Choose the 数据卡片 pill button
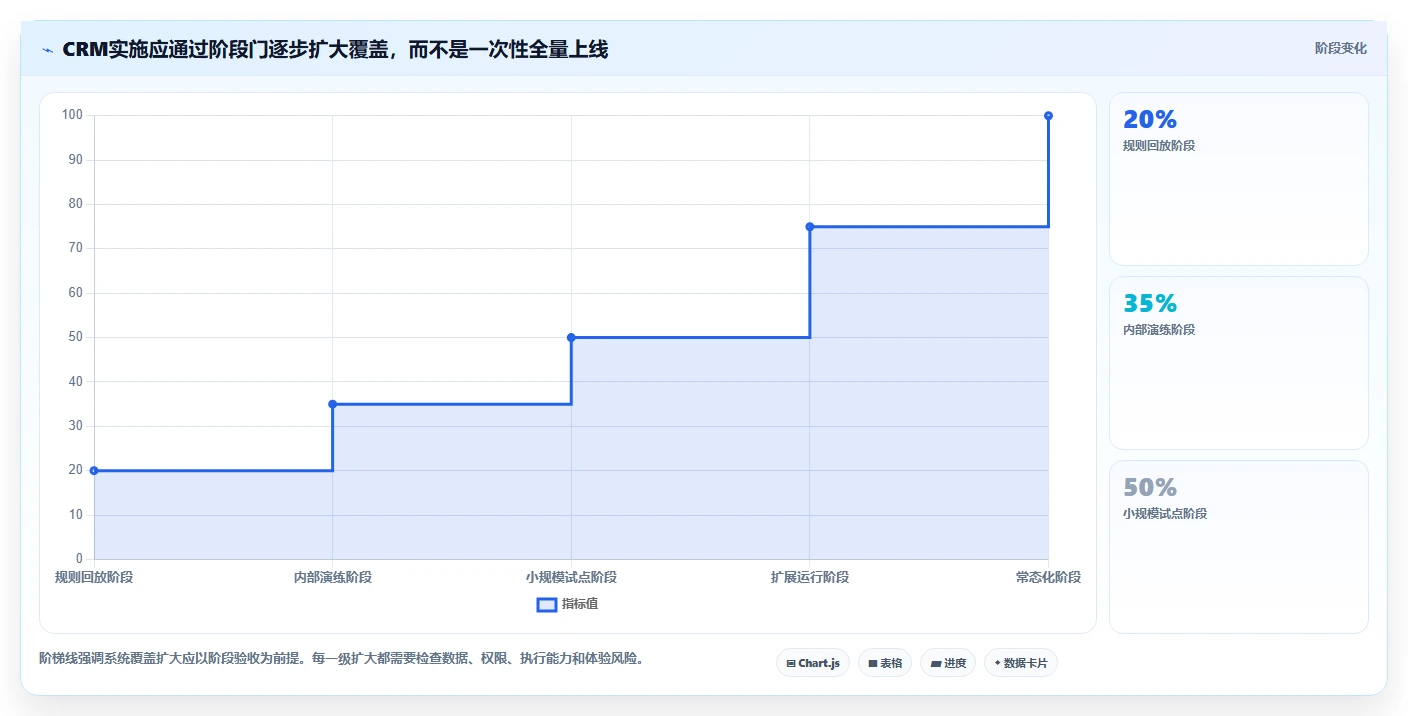This screenshot has height=716, width=1408. point(1020,663)
